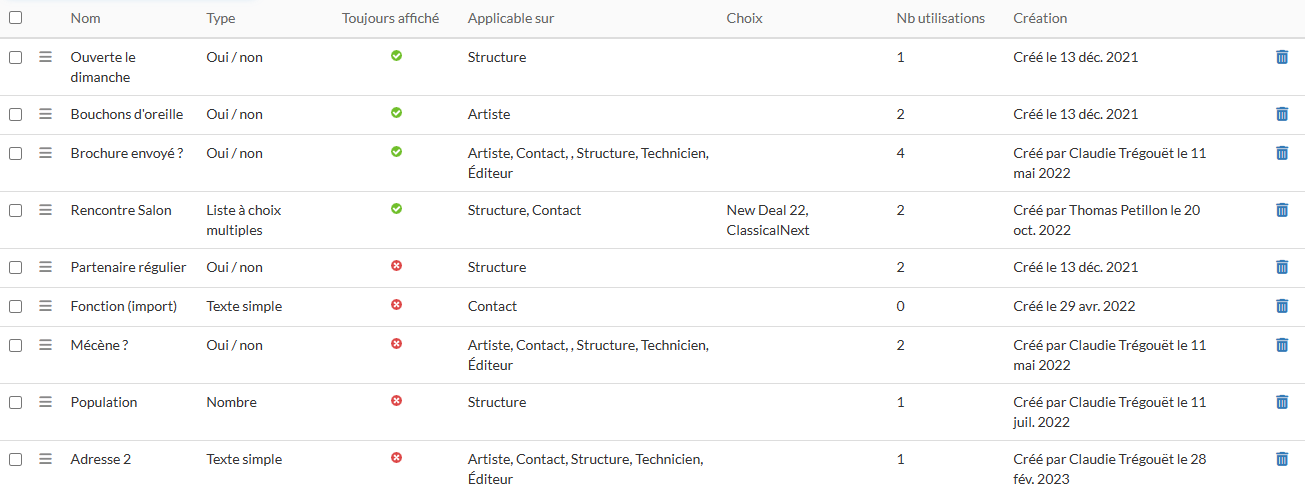
Task: Click the reorder handle for Partenaire régulier
Action: (45, 267)
